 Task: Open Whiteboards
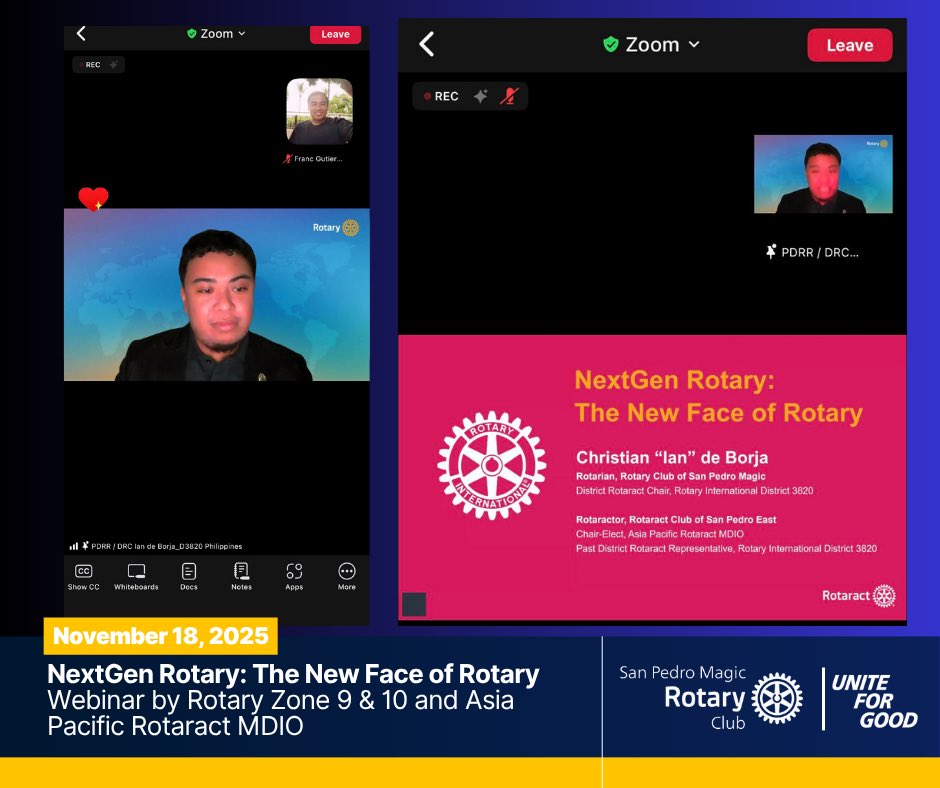(136, 577)
